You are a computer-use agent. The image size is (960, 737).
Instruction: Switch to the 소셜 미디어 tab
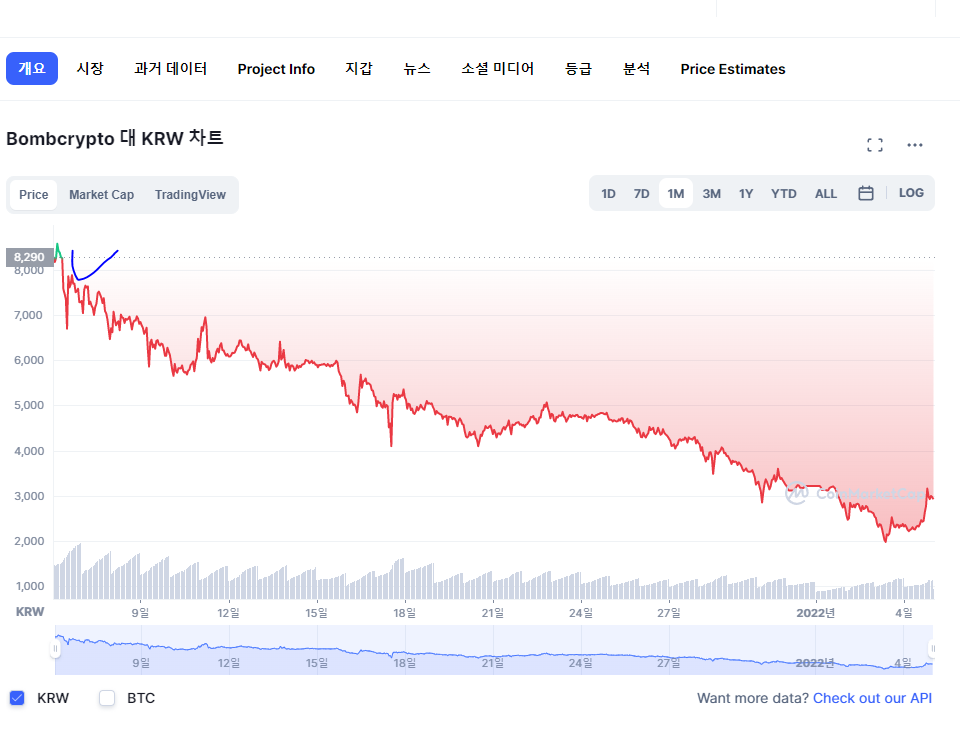(x=498, y=69)
